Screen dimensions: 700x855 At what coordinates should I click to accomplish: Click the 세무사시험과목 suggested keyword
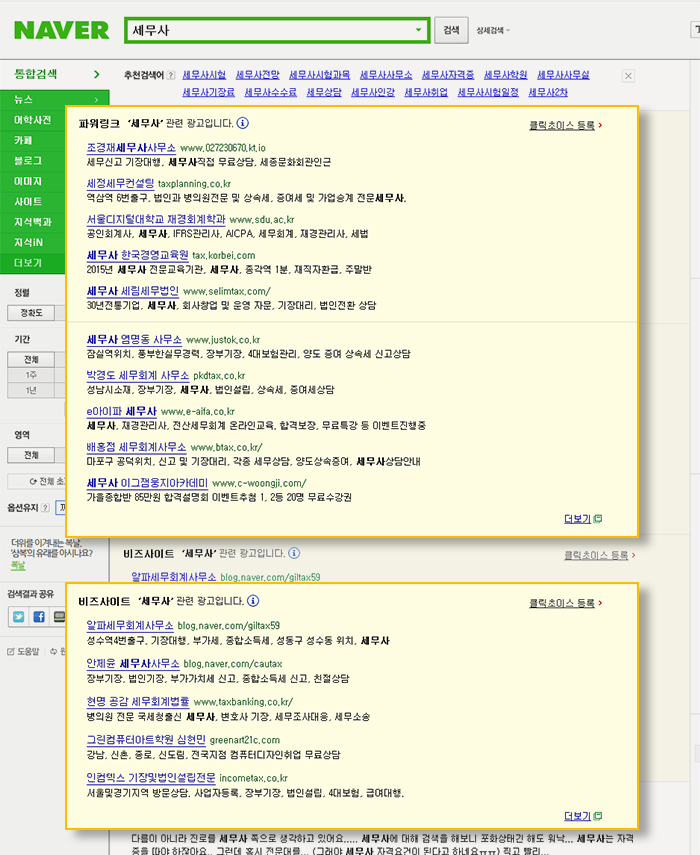[x=319, y=75]
